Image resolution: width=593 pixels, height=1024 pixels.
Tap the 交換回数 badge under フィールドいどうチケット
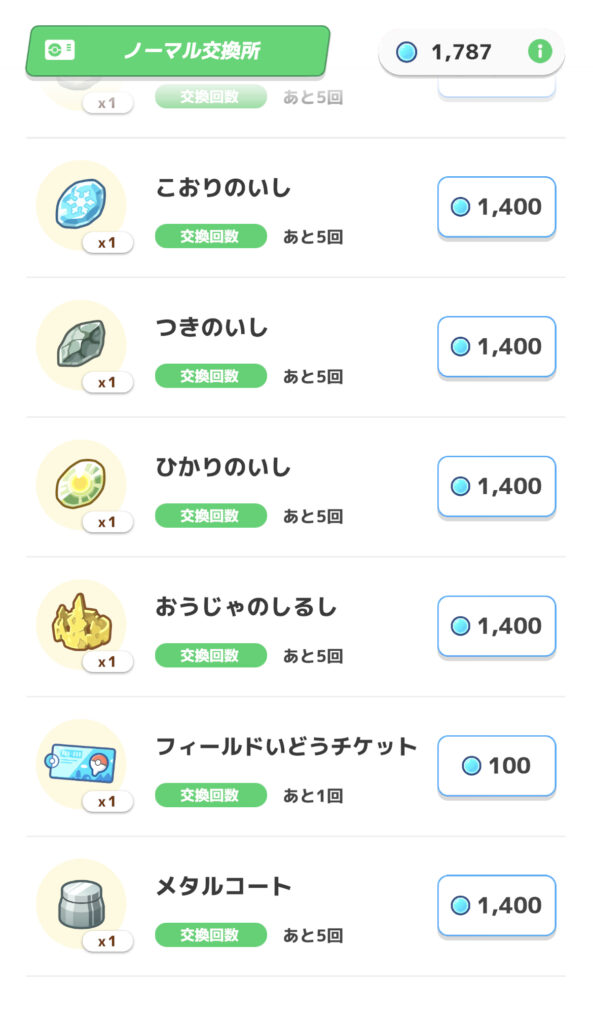211,795
